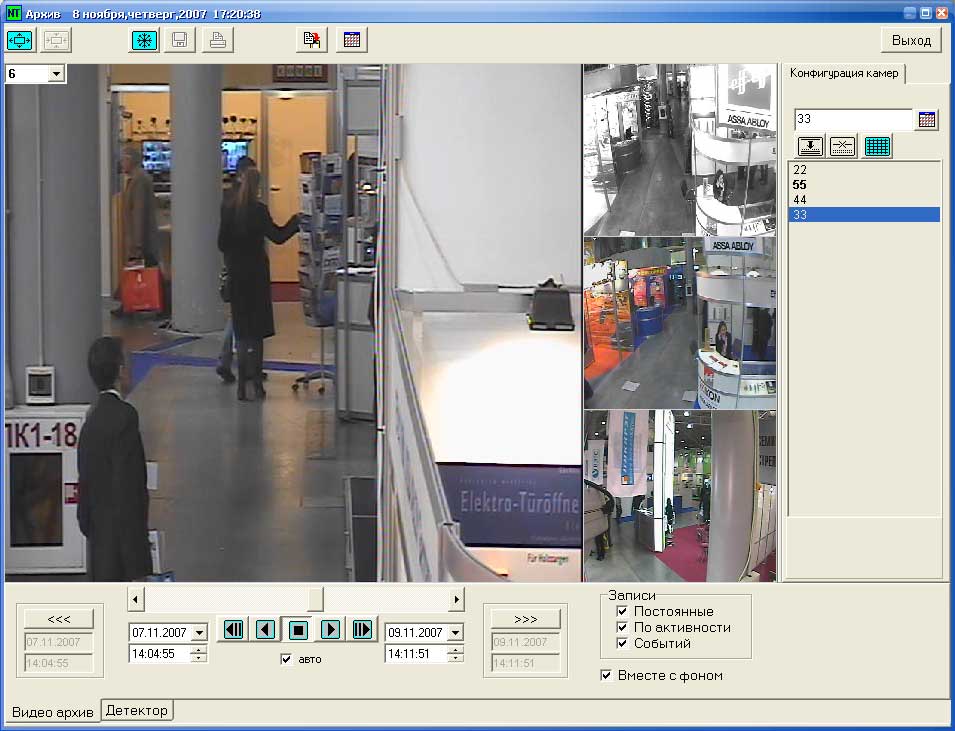Viewport: 955px width, 731px height.
Task: Click the printer icon in toolbar
Action: [217, 40]
